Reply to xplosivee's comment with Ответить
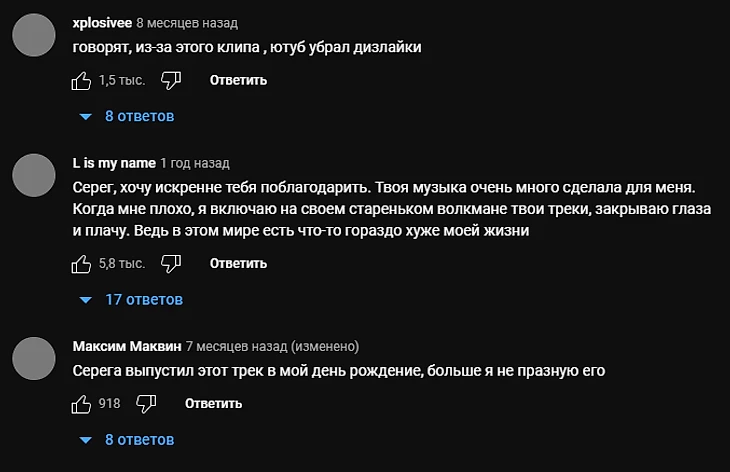Viewport: 730px width, 472px height. point(238,80)
